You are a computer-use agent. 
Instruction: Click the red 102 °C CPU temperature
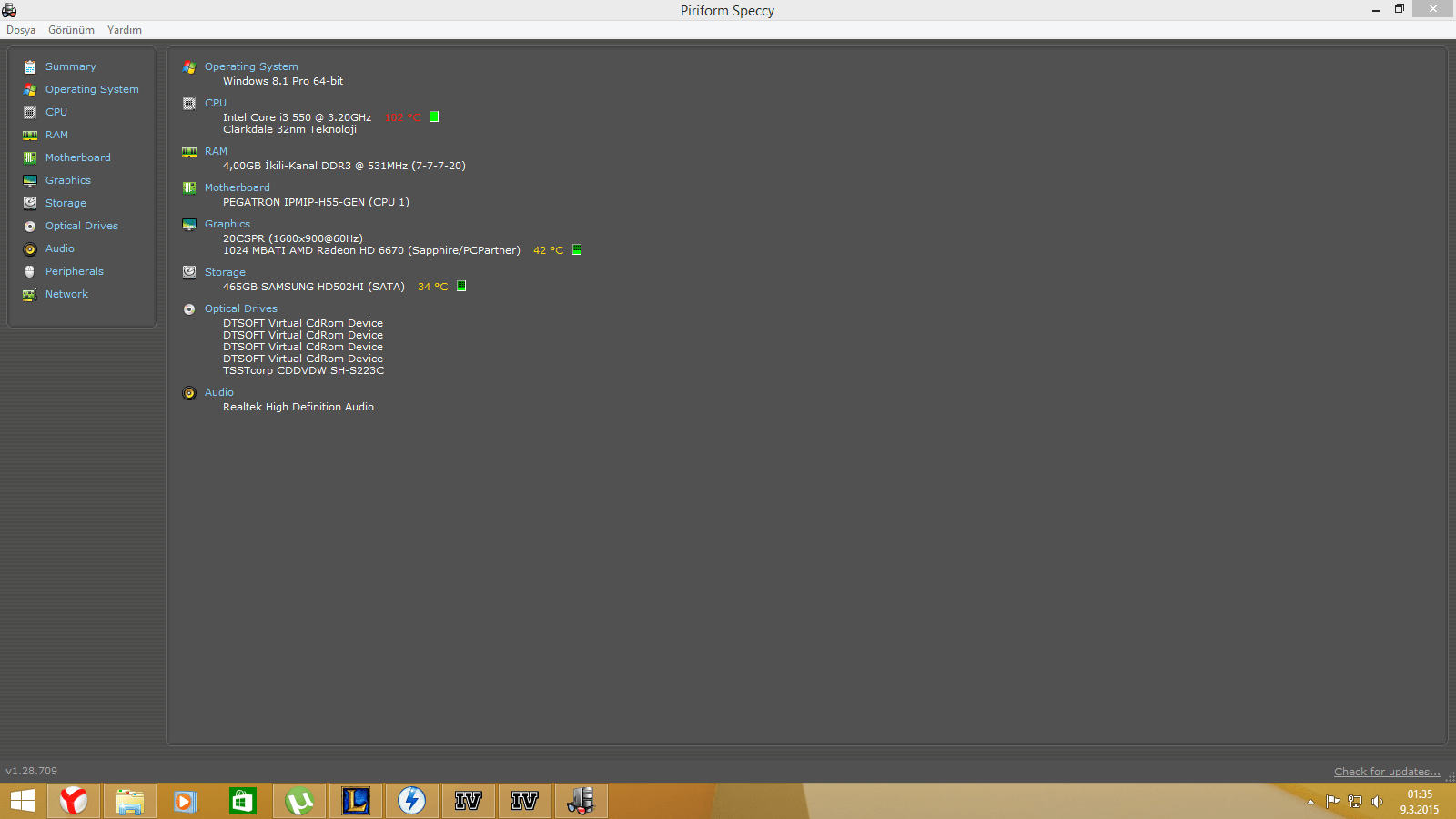click(402, 117)
